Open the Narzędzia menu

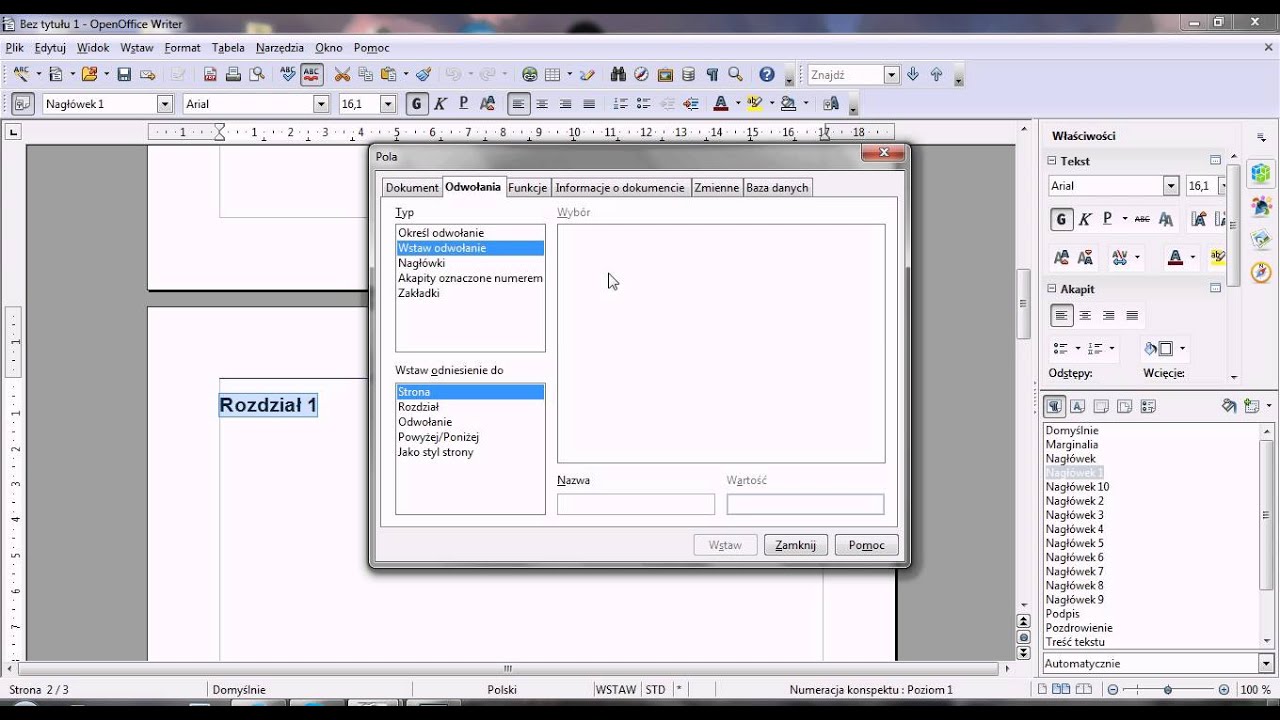(x=280, y=47)
